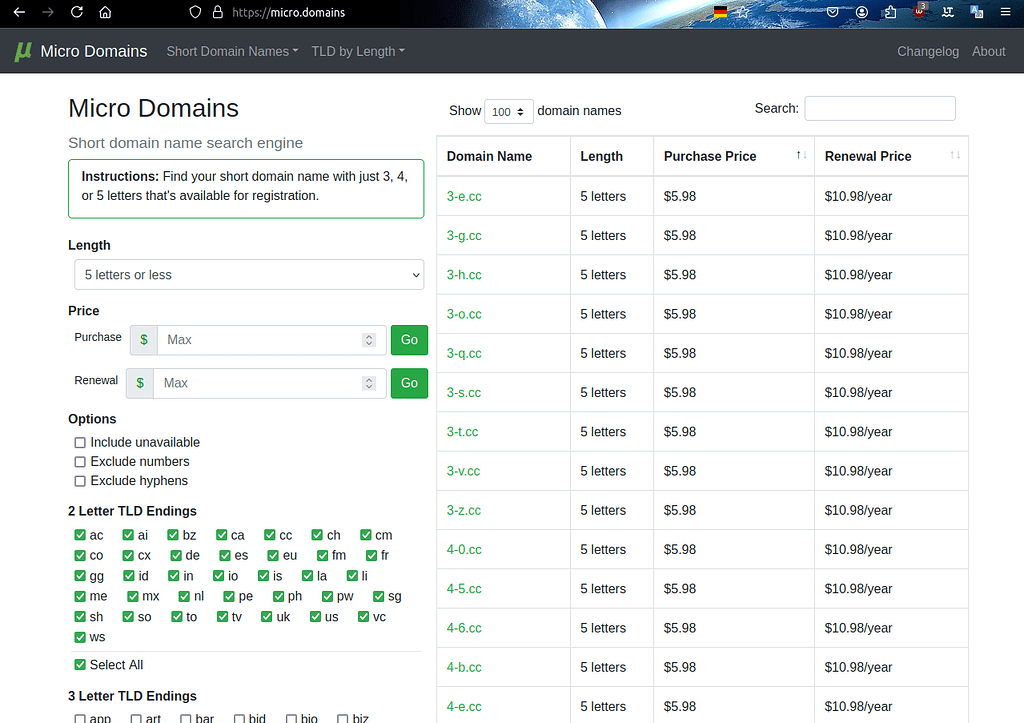Open the Changelog page

coord(928,51)
